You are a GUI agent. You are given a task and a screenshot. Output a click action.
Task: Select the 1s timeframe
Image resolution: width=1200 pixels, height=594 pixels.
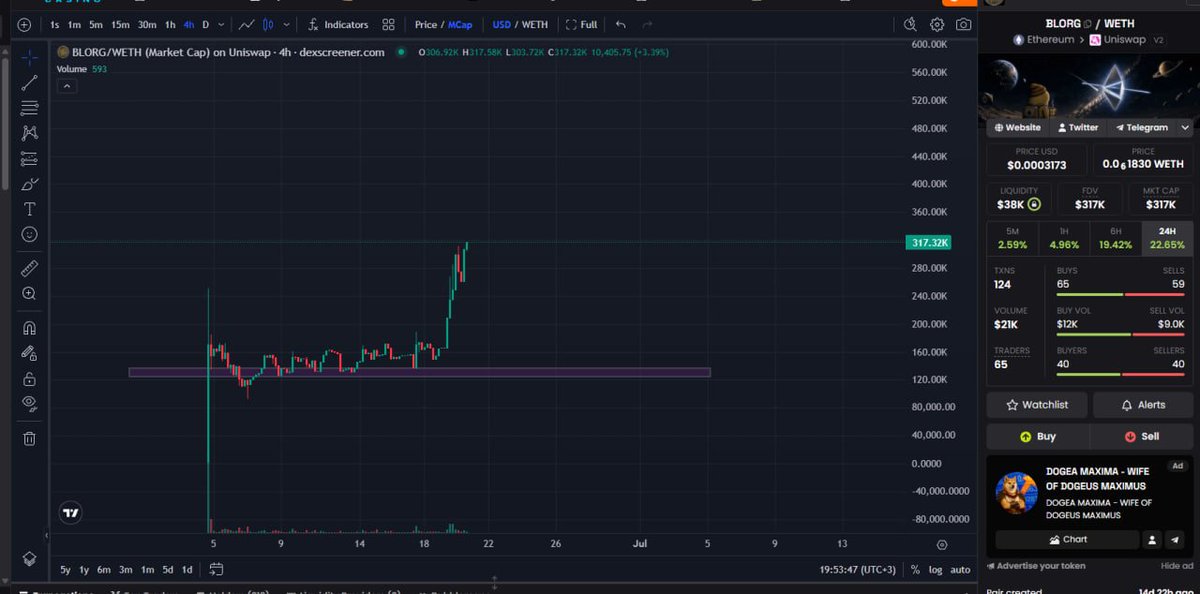pos(54,24)
